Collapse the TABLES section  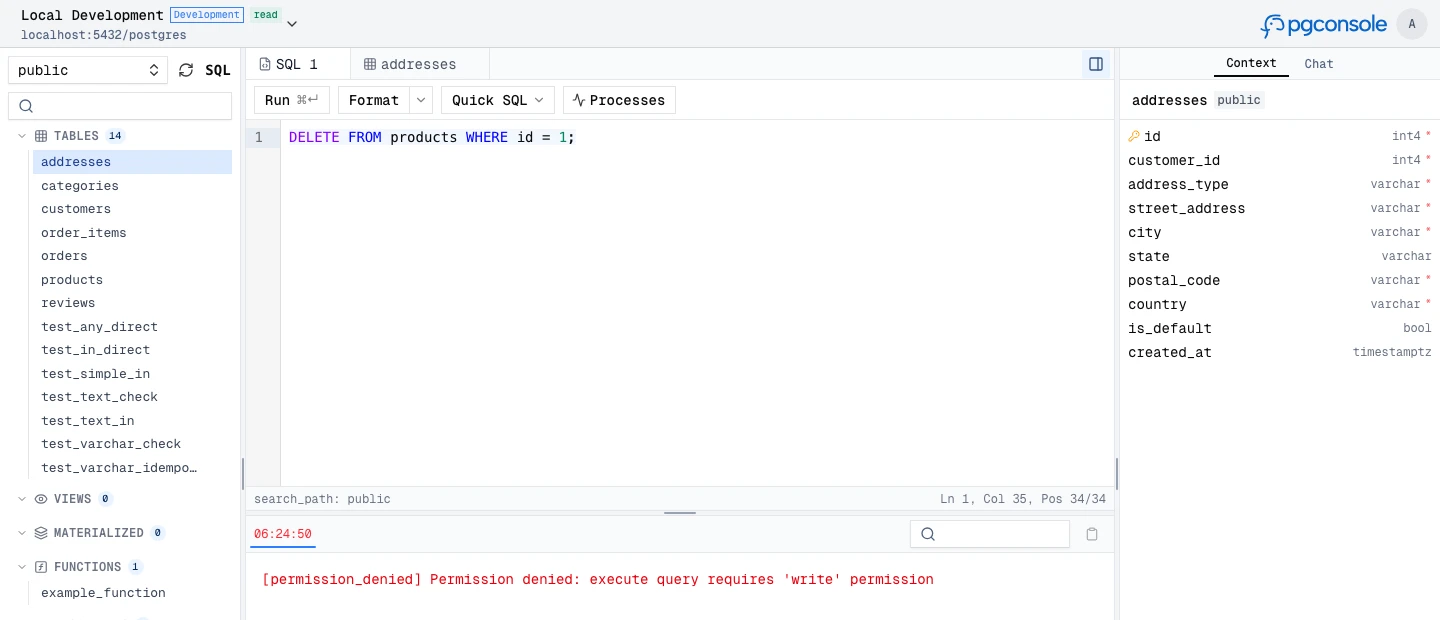click(22, 136)
